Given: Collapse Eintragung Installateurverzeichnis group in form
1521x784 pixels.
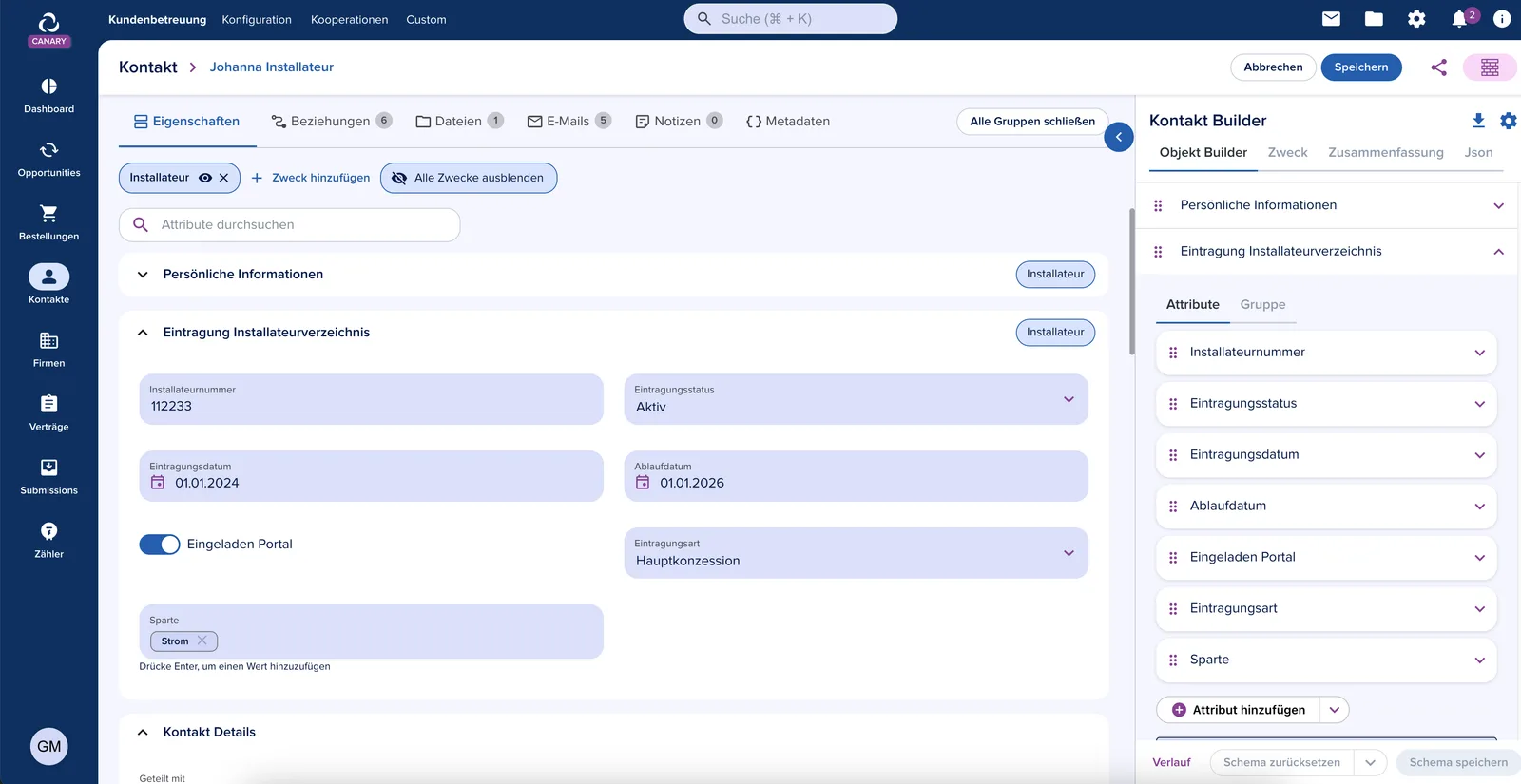Looking at the screenshot, I should [x=143, y=333].
